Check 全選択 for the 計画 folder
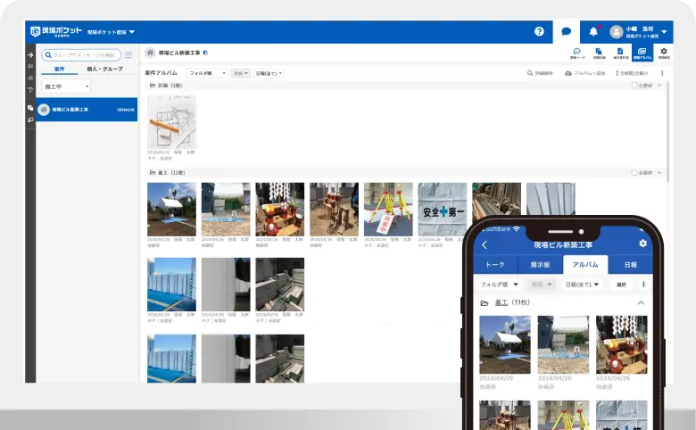 [634, 85]
